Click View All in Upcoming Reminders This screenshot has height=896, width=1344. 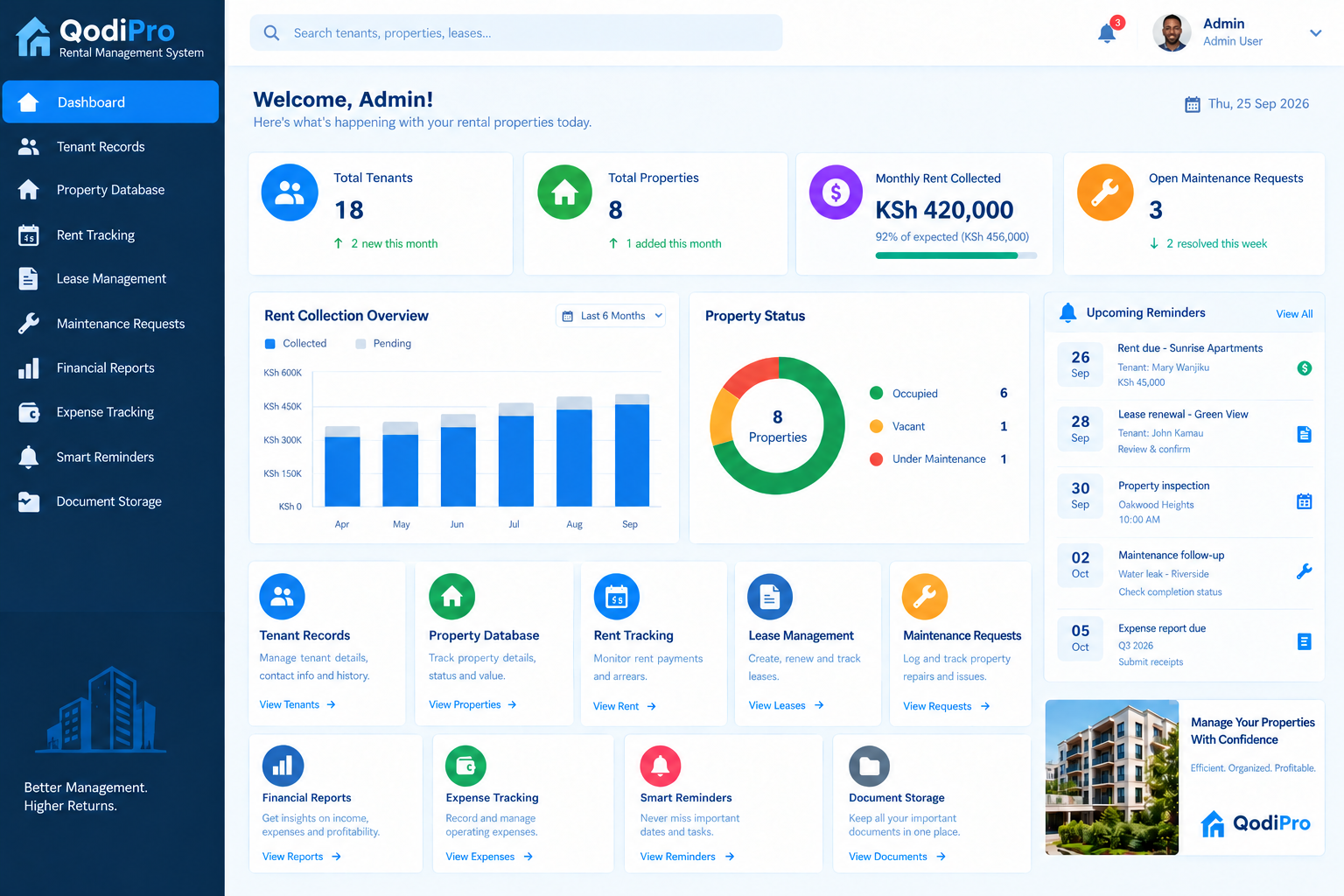coord(1294,314)
